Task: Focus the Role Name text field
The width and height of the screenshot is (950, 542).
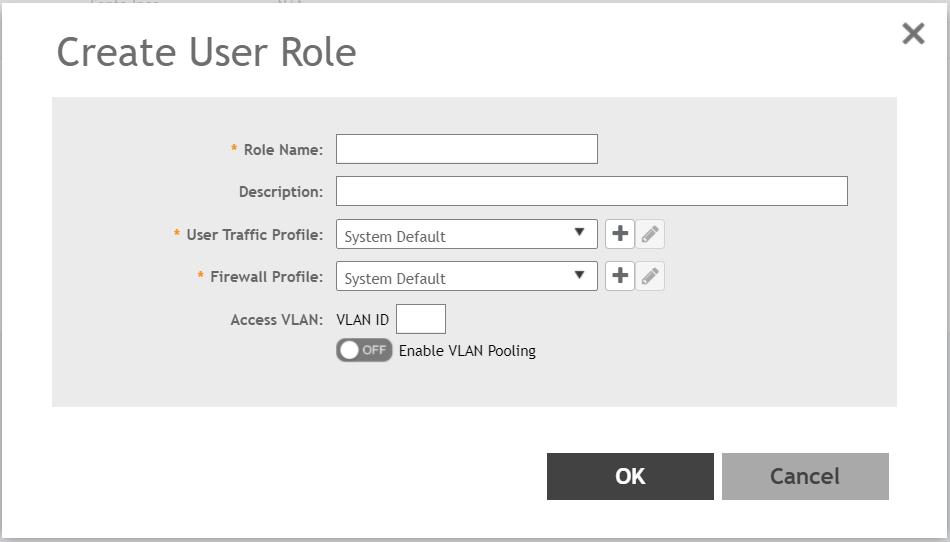Action: pos(466,149)
